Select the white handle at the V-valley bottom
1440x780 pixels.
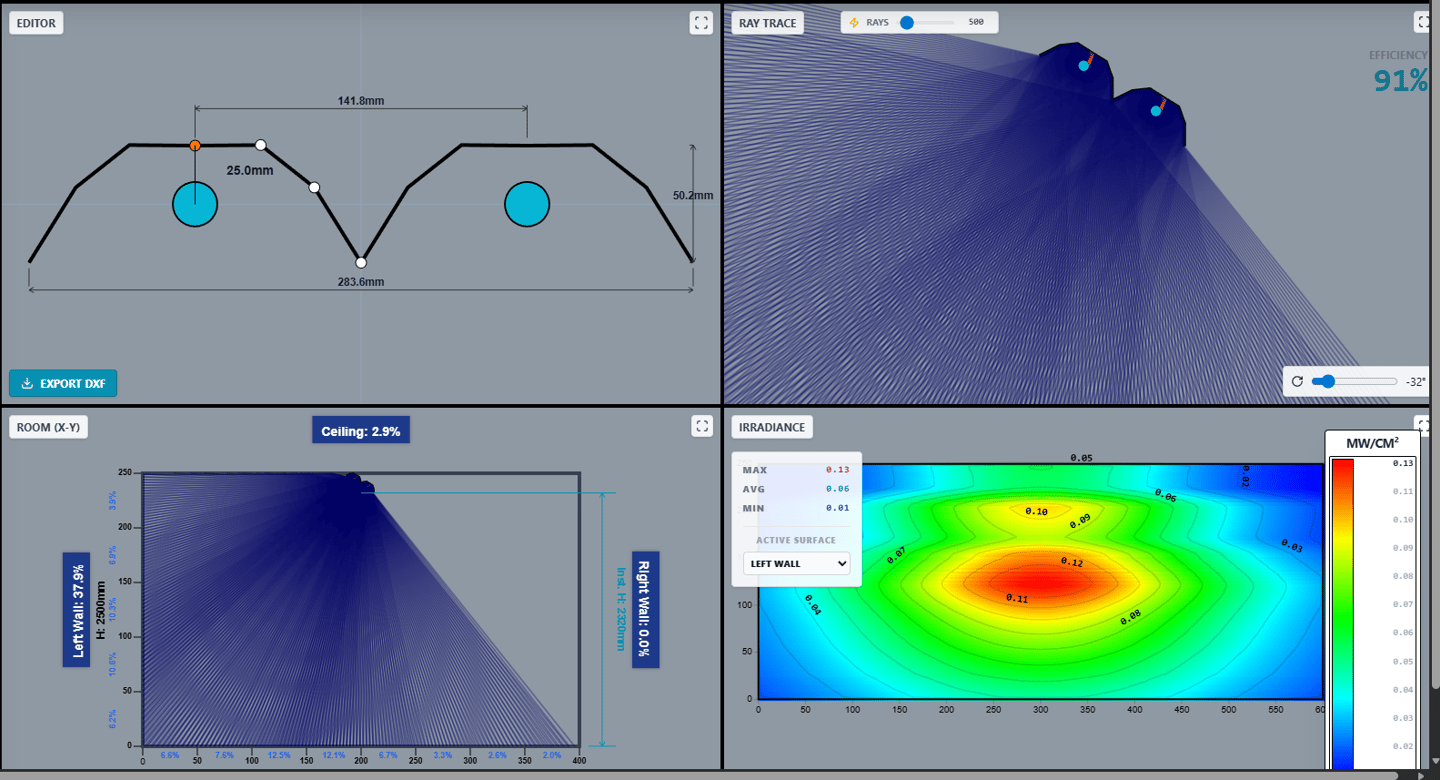point(361,263)
